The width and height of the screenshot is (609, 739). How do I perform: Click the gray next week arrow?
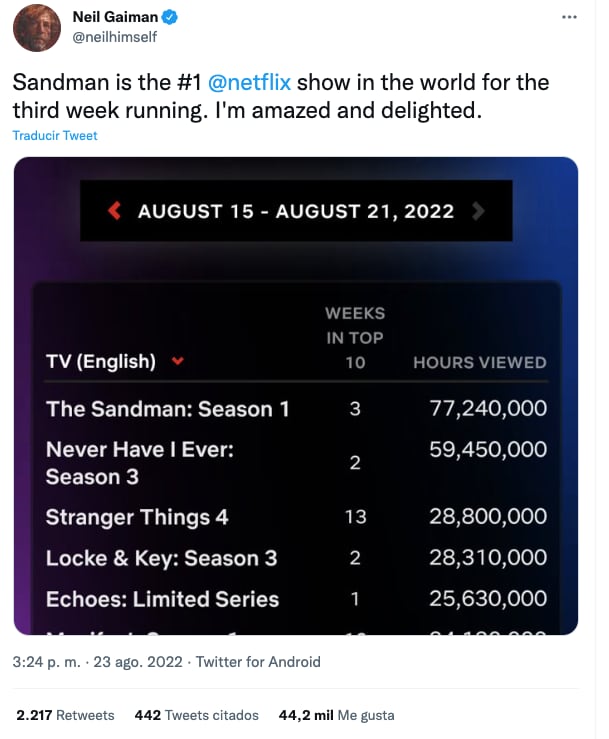pos(477,211)
